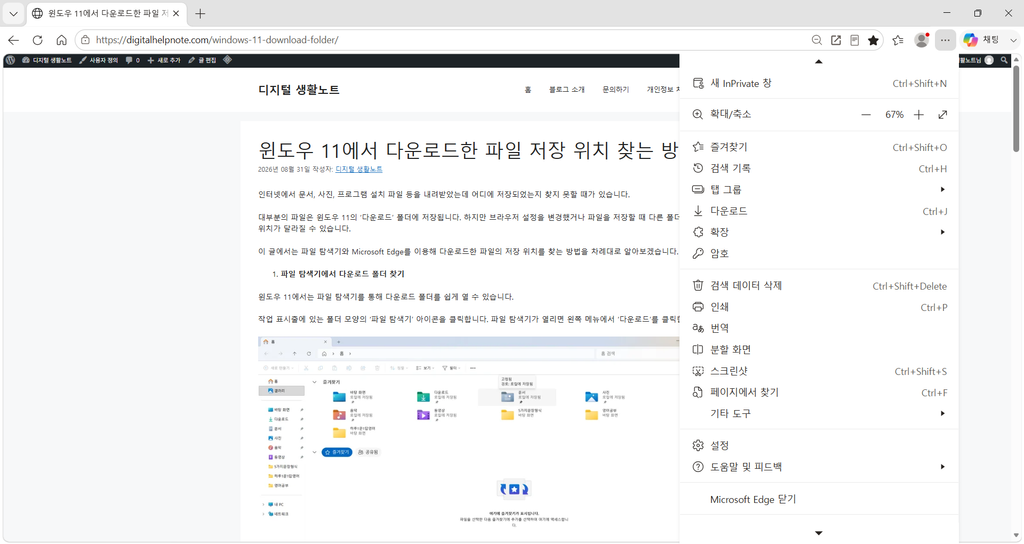This screenshot has width=1024, height=544.
Task: Open the user profile avatar
Action: [921, 40]
